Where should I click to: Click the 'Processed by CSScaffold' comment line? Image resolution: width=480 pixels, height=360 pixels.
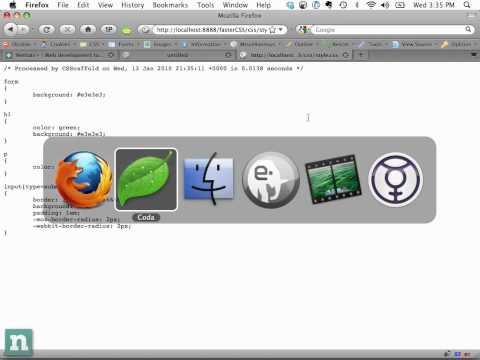(154, 68)
